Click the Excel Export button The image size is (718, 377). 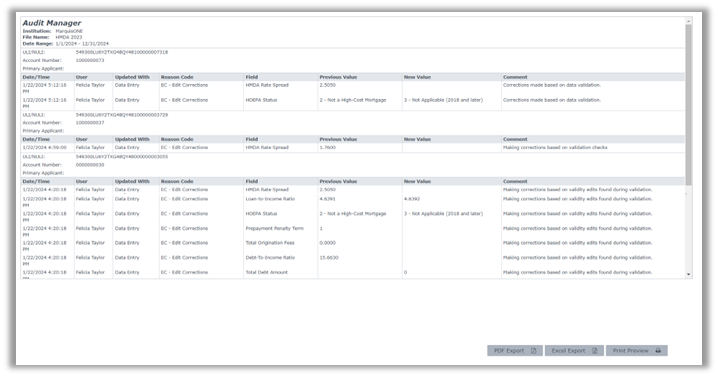574,350
